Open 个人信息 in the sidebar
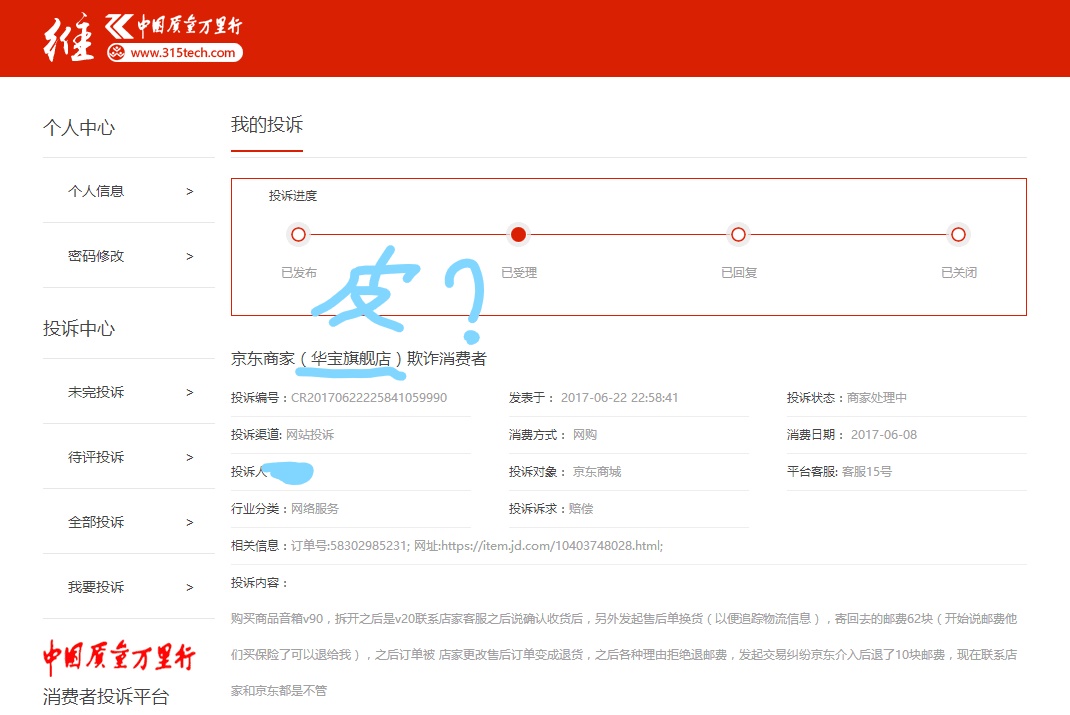This screenshot has height=715, width=1070. coord(96,191)
